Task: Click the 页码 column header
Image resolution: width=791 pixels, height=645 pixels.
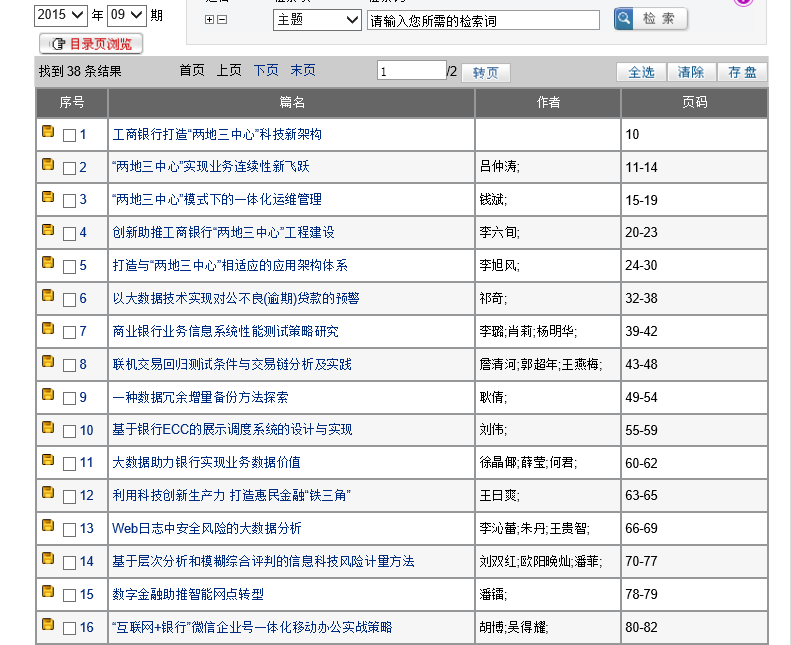Action: tap(695, 102)
